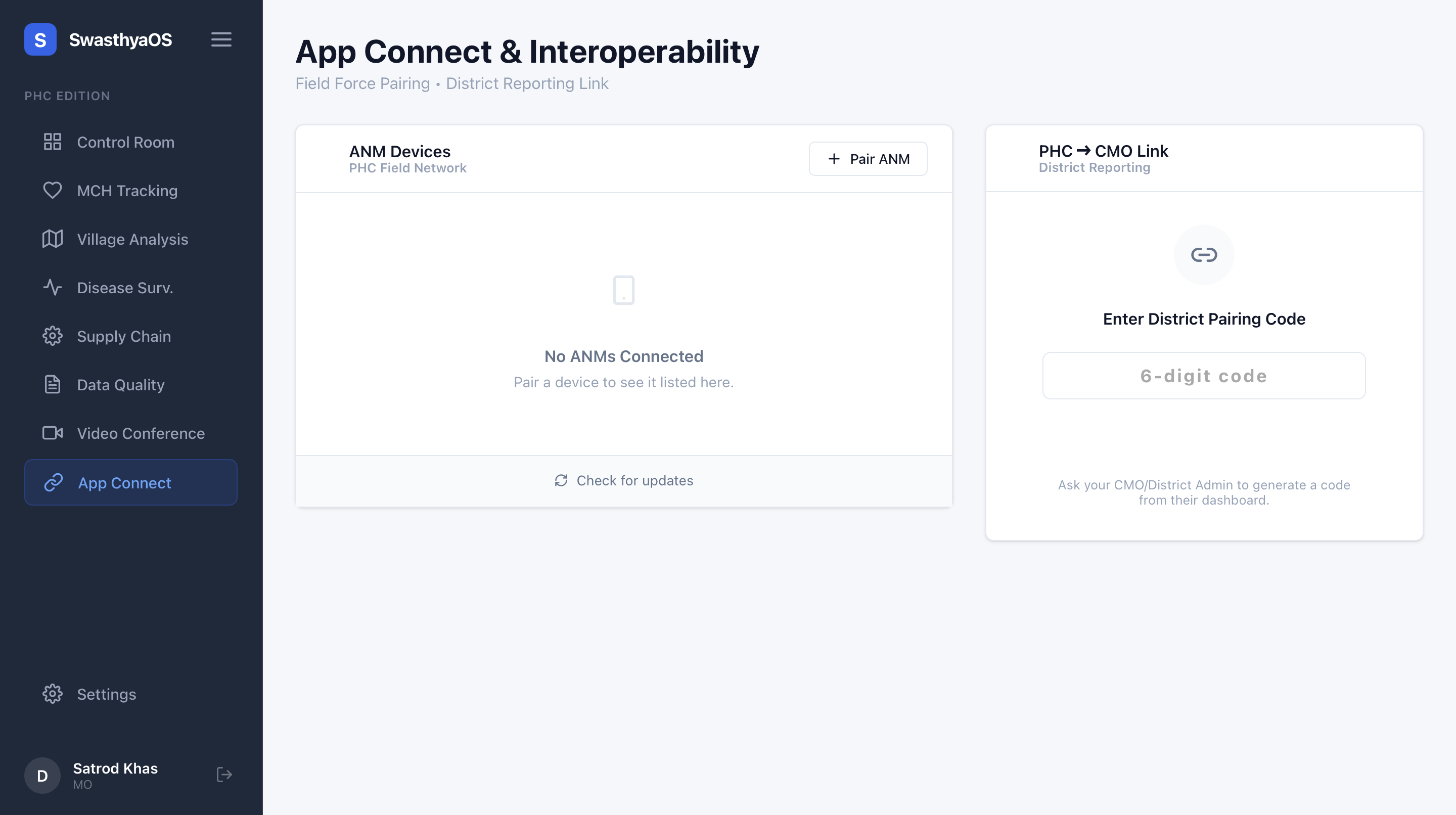Click the District Reporting subtitle
Viewport: 1456px width, 815px height.
pos(1094,167)
